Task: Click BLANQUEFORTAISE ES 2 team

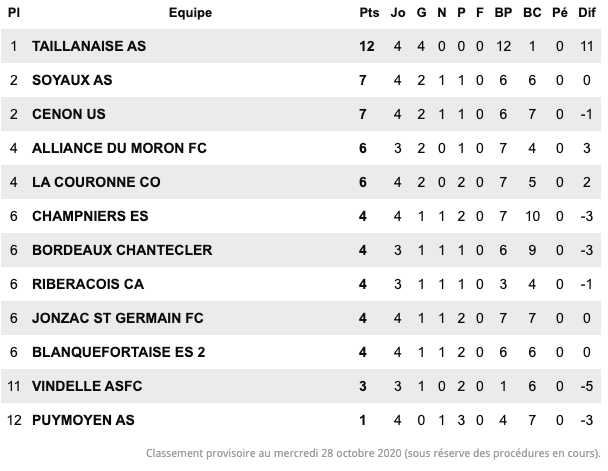Action: click(x=119, y=352)
